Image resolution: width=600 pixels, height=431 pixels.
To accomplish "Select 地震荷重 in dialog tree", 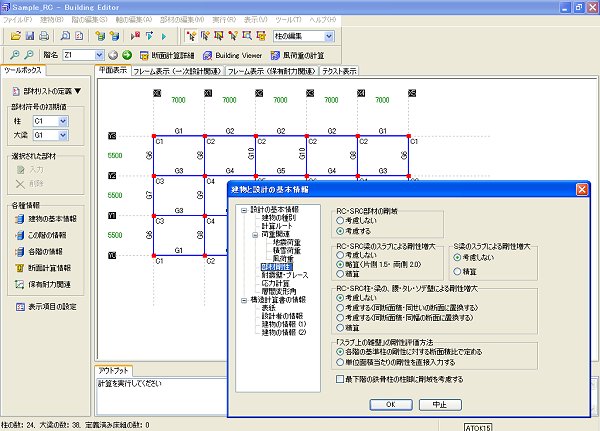I will click(287, 243).
